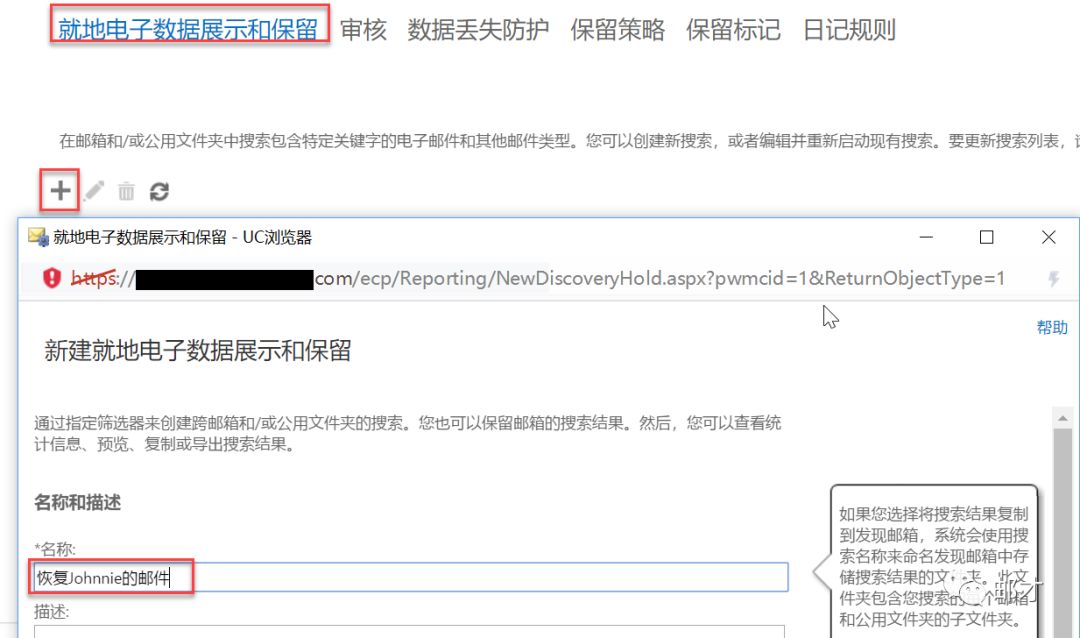Click the trash delete icon

(126, 191)
